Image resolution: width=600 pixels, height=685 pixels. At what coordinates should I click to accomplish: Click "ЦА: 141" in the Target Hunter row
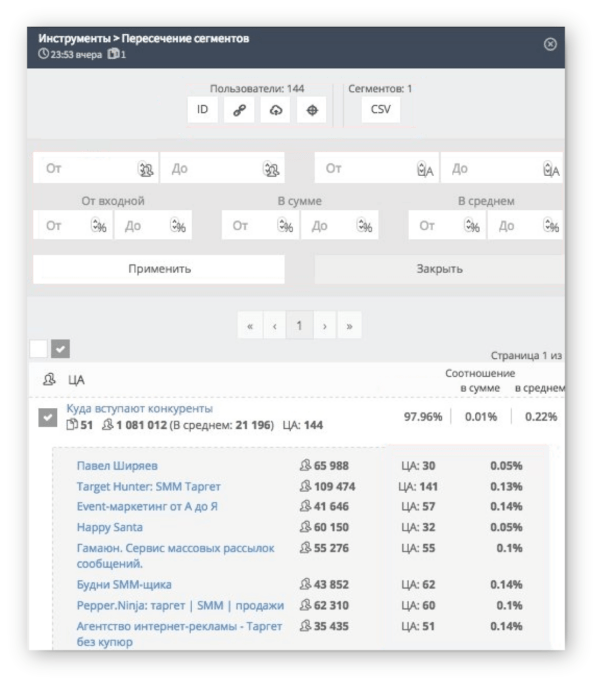(418, 486)
